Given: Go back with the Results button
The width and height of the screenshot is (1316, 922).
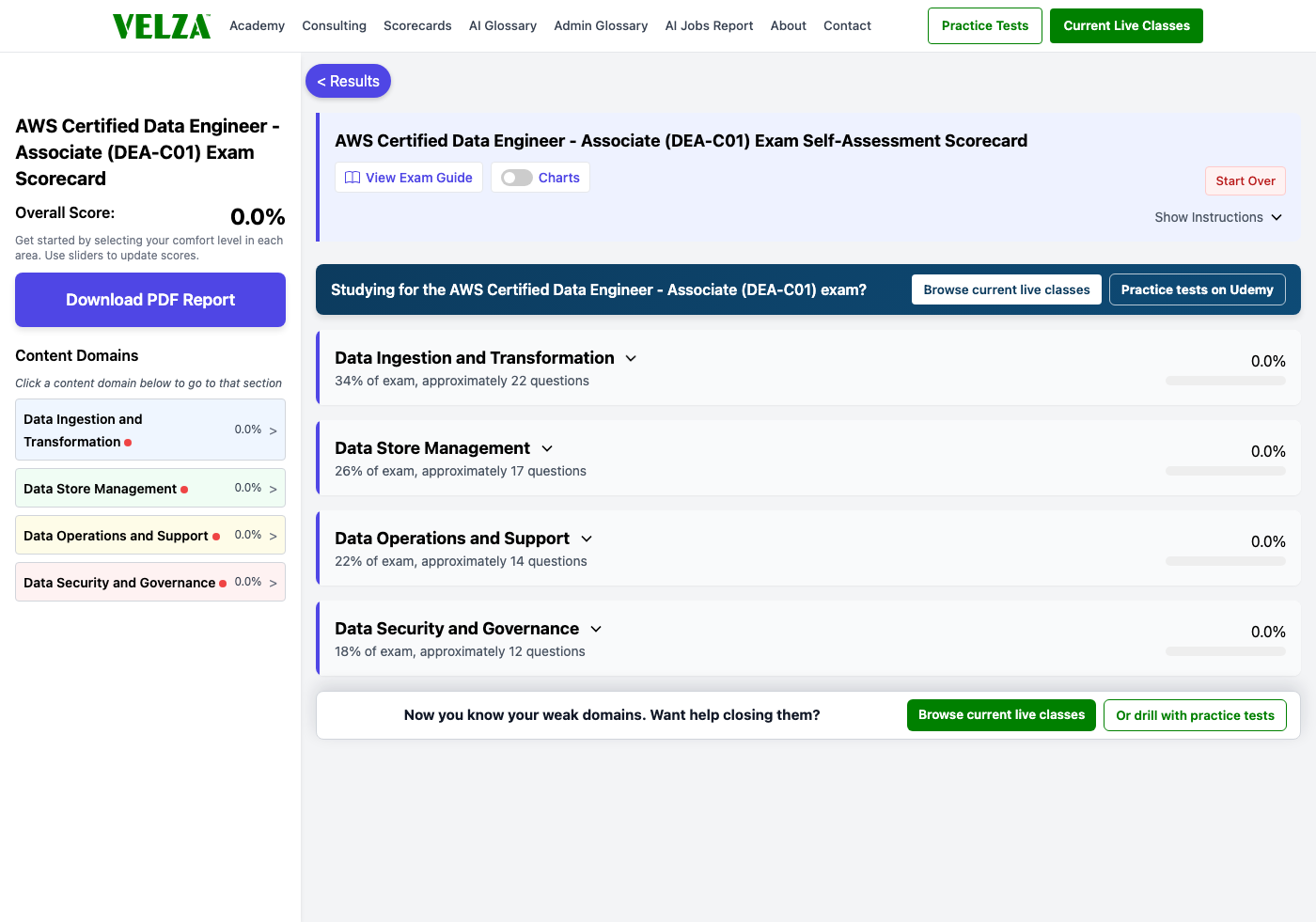Looking at the screenshot, I should coord(348,81).
